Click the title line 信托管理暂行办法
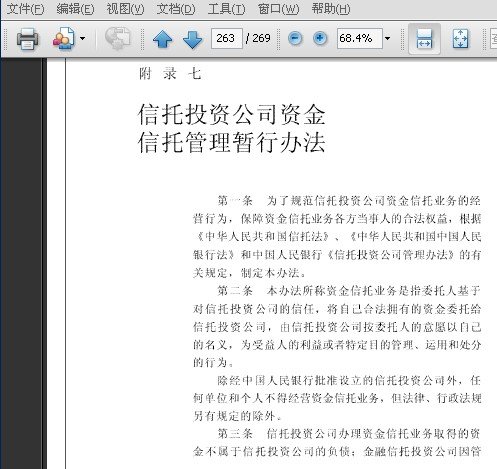This screenshot has width=497, height=469. tap(231, 142)
